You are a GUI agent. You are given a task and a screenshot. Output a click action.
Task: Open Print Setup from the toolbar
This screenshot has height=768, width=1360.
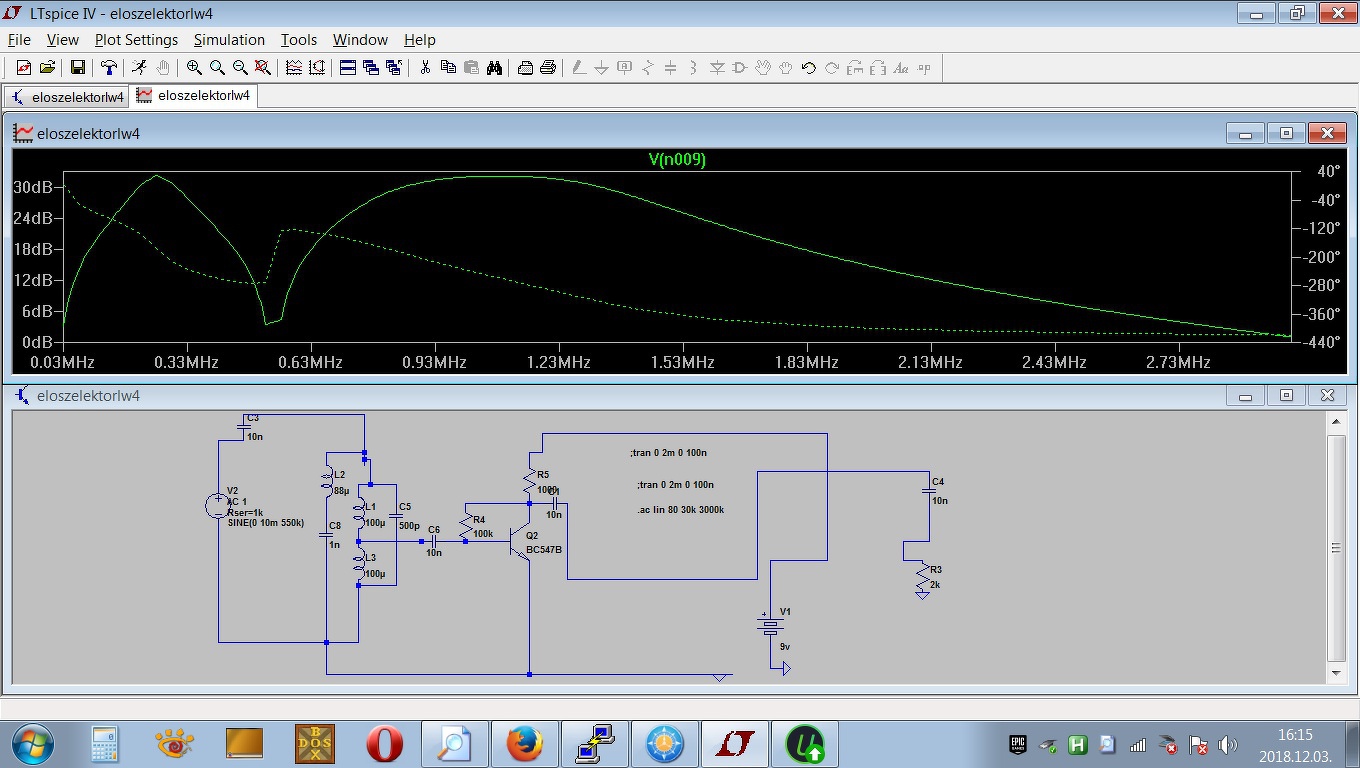[x=525, y=68]
